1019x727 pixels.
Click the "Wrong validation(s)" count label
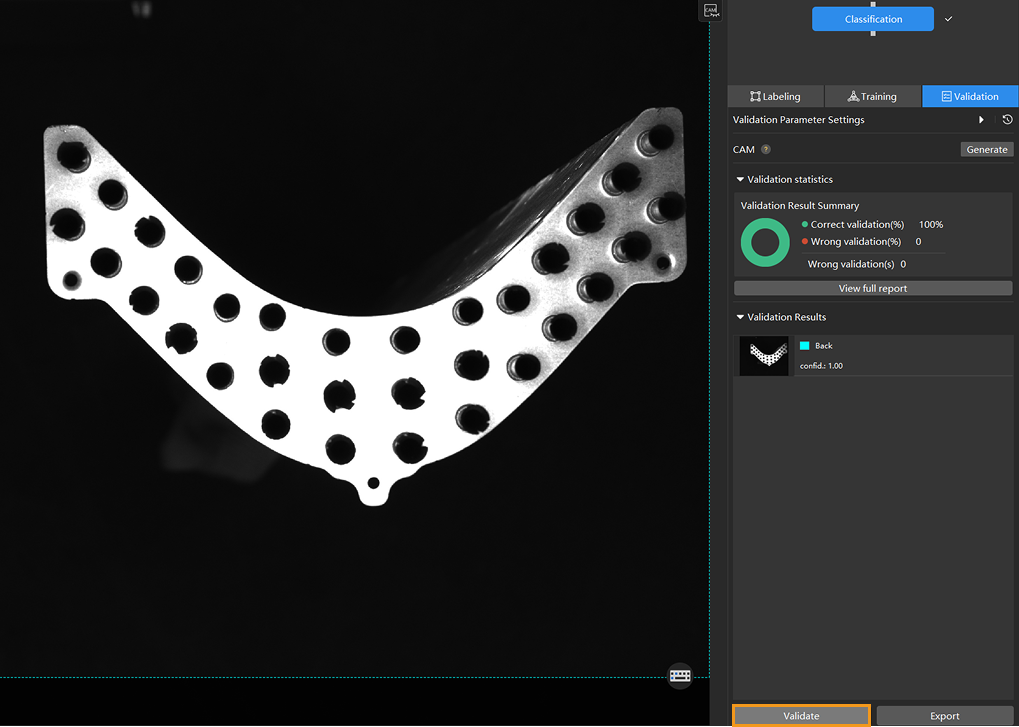pos(851,264)
